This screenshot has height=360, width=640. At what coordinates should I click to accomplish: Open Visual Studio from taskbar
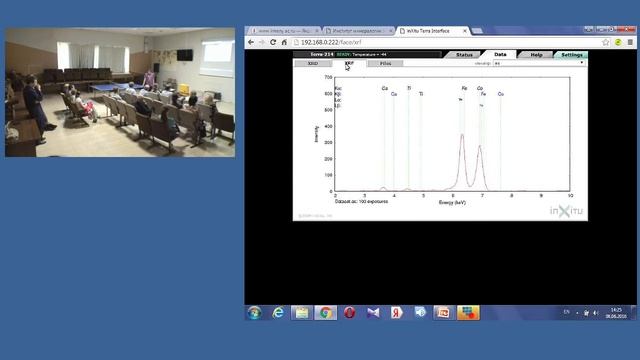point(373,313)
